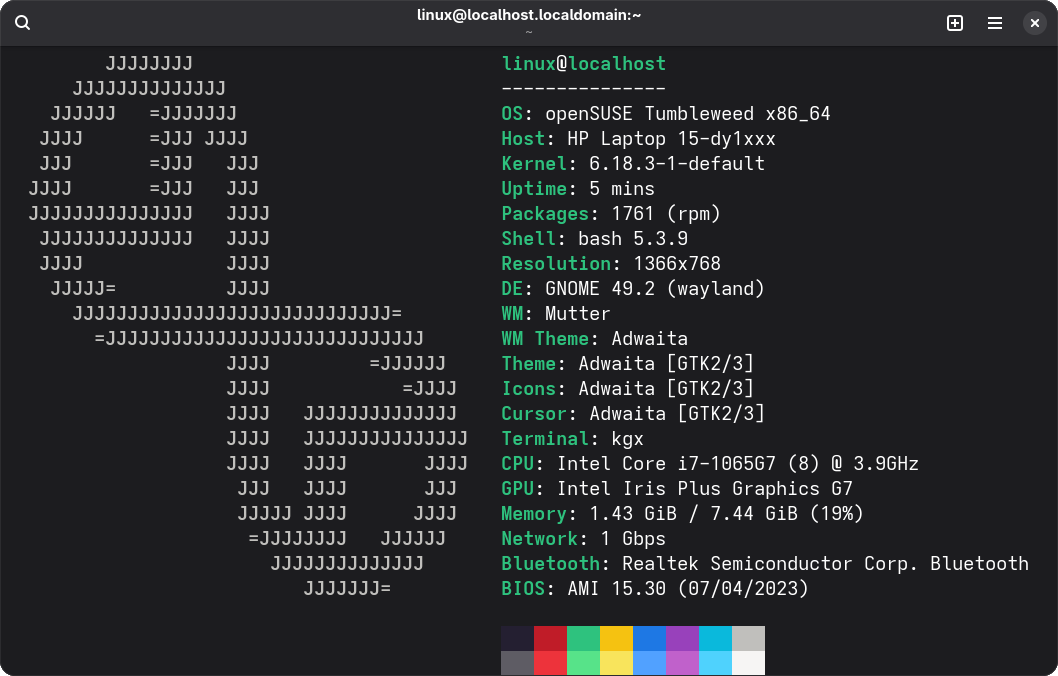Screen dimensions: 1058x676
Task: Select the green swatch in top row
Action: [x=583, y=638]
